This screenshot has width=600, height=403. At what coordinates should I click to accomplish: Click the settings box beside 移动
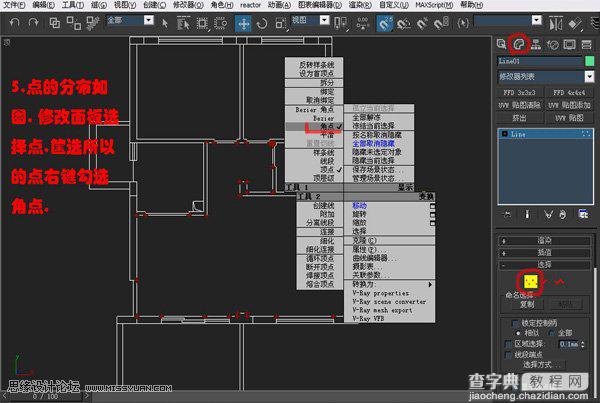432,206
